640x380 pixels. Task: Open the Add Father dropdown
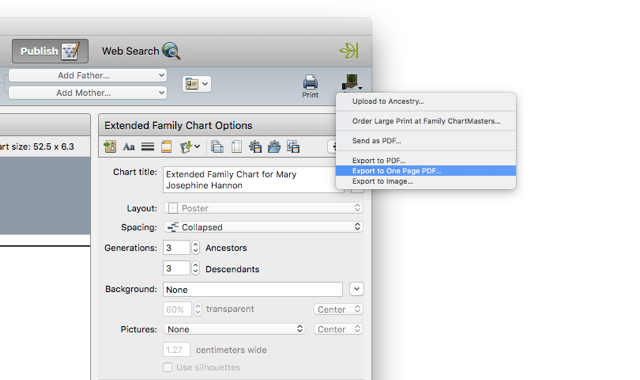point(88,75)
